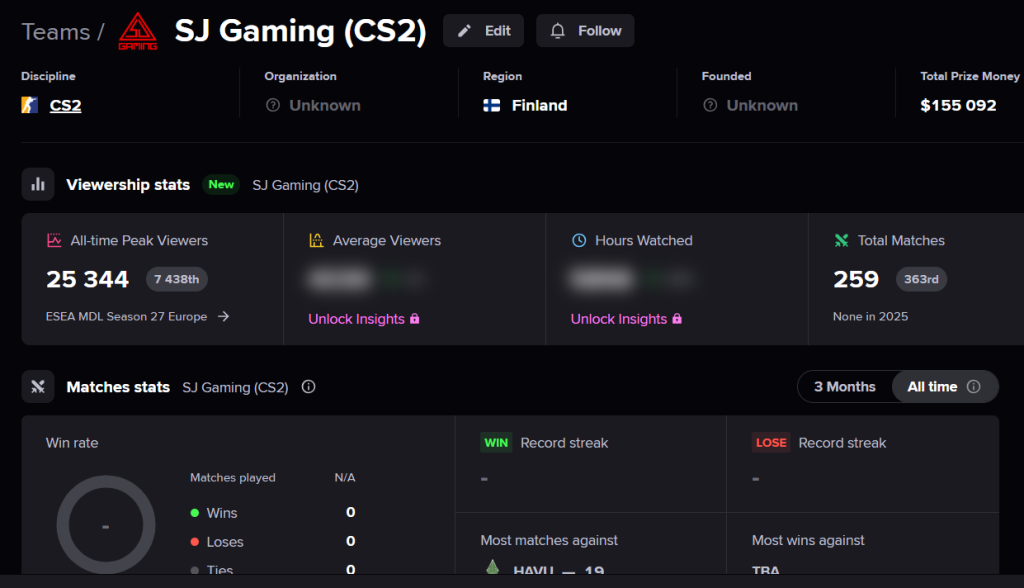Switch to the 3 Months tab
Image resolution: width=1024 pixels, height=588 pixels.
844,387
